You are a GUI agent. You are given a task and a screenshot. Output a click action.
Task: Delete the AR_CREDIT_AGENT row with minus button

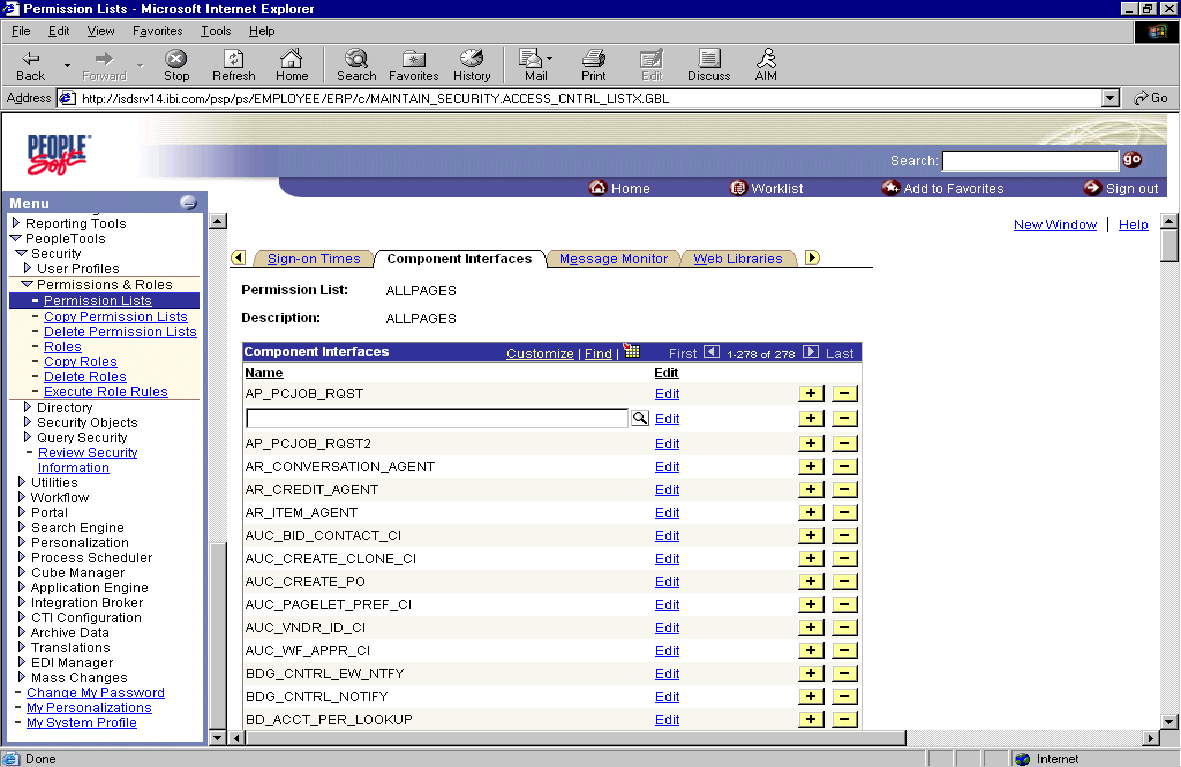pyautogui.click(x=844, y=490)
